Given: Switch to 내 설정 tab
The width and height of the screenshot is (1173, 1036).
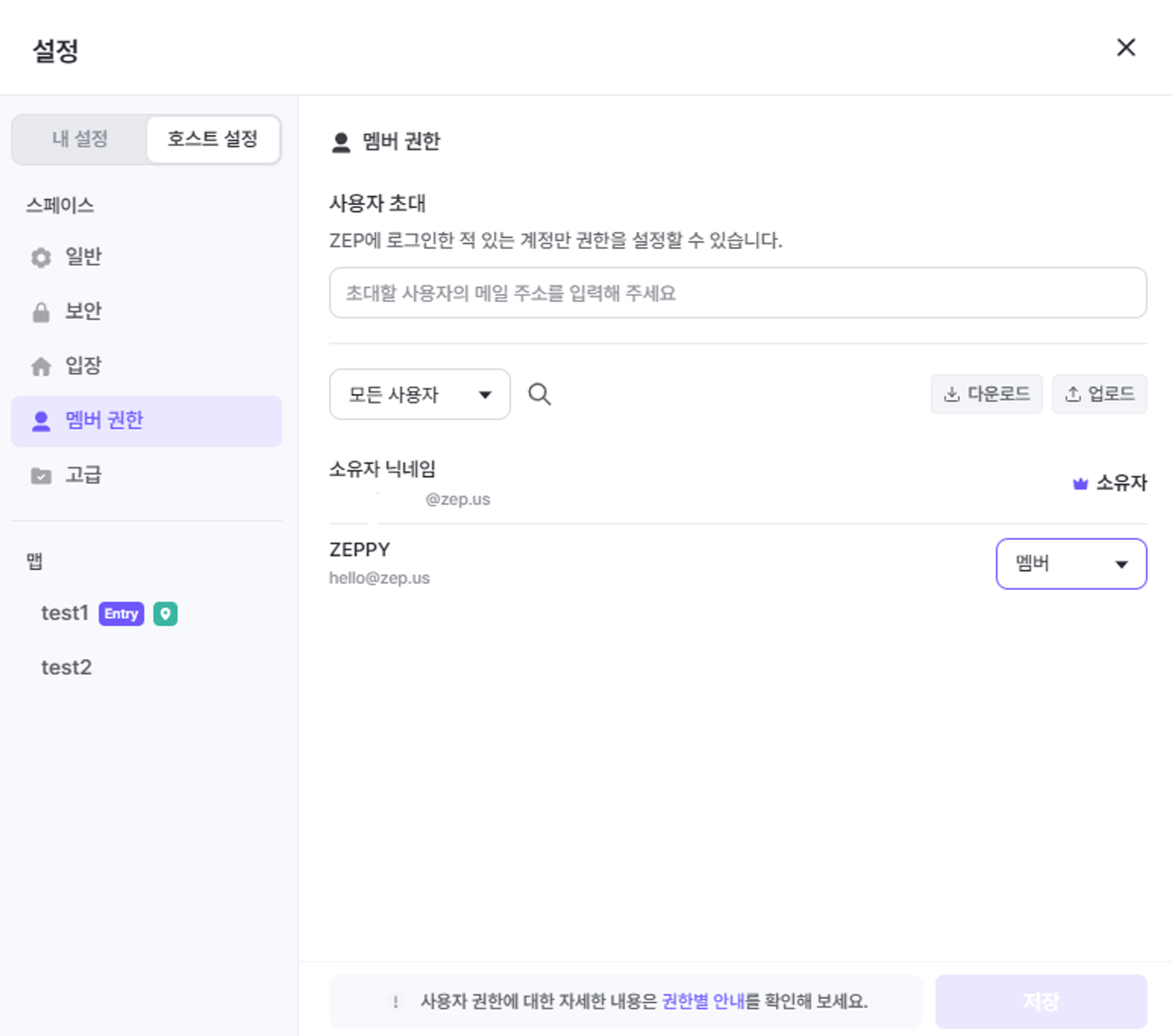Looking at the screenshot, I should pyautogui.click(x=80, y=139).
